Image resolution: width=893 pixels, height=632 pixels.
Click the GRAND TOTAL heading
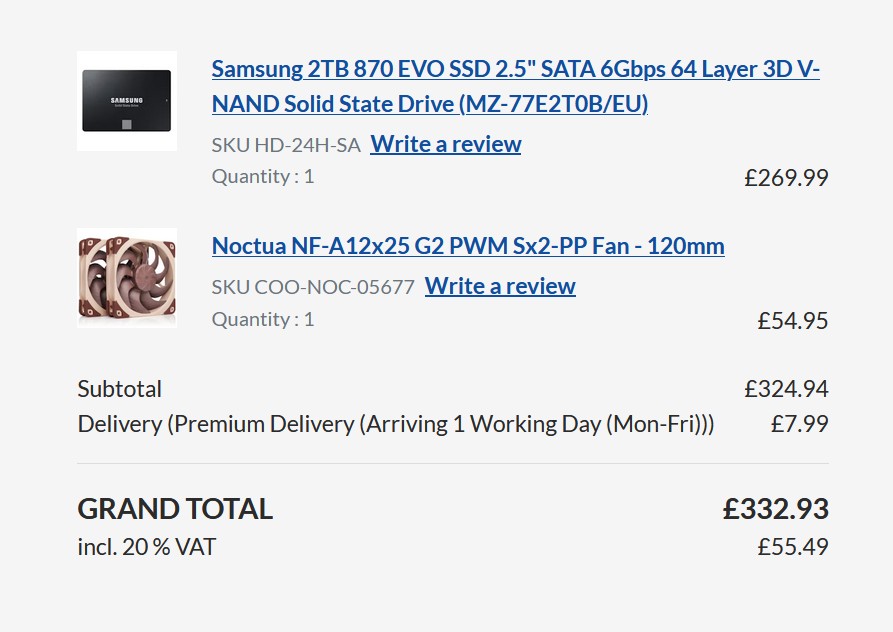[175, 509]
